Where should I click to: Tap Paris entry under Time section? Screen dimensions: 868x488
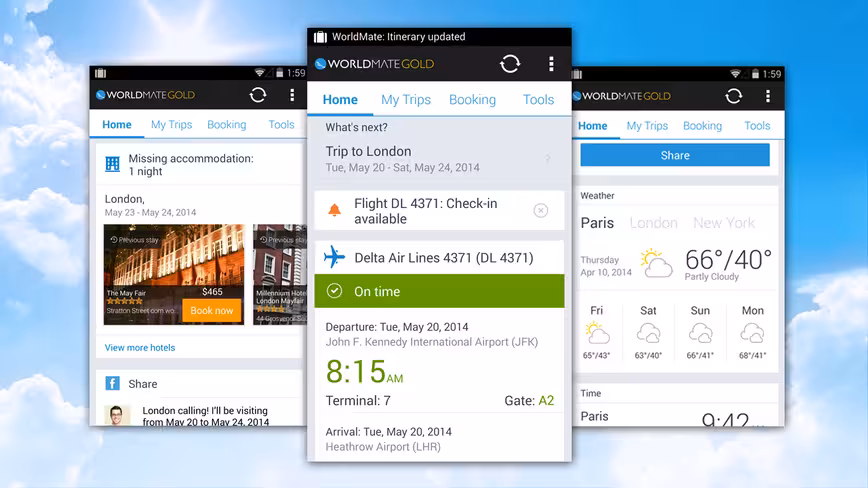[x=594, y=416]
